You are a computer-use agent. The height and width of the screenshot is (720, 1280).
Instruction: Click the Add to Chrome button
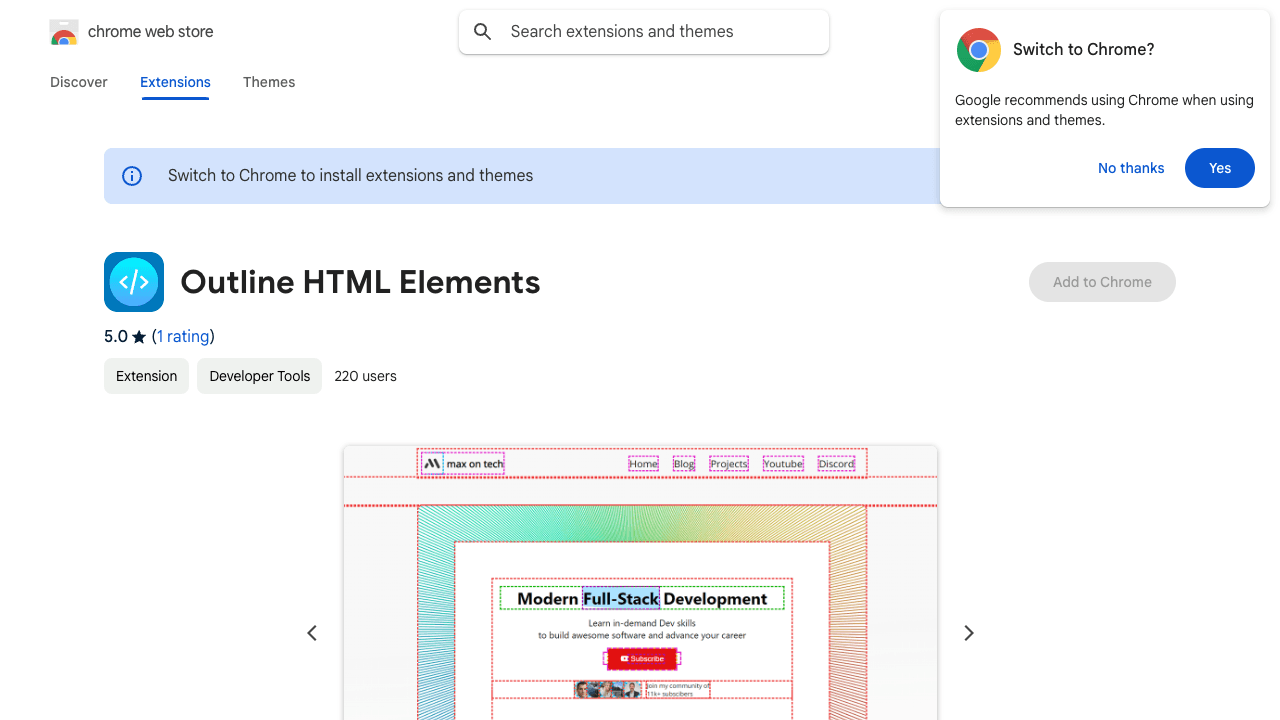pos(1102,282)
